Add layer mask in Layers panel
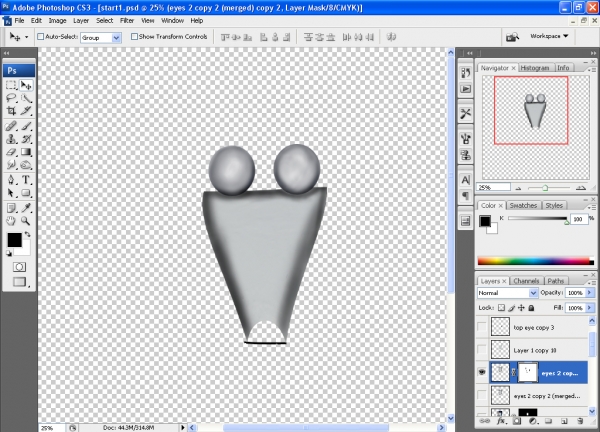 pos(517,421)
